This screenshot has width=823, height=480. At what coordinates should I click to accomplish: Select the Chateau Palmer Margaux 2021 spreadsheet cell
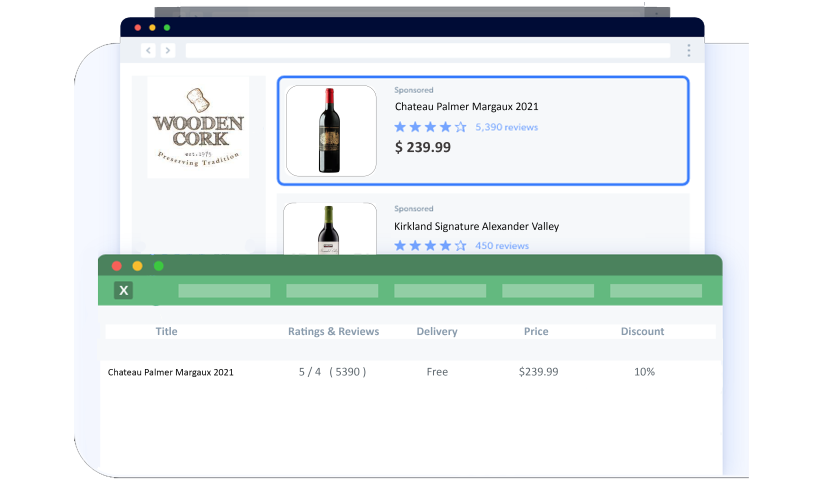tap(171, 372)
